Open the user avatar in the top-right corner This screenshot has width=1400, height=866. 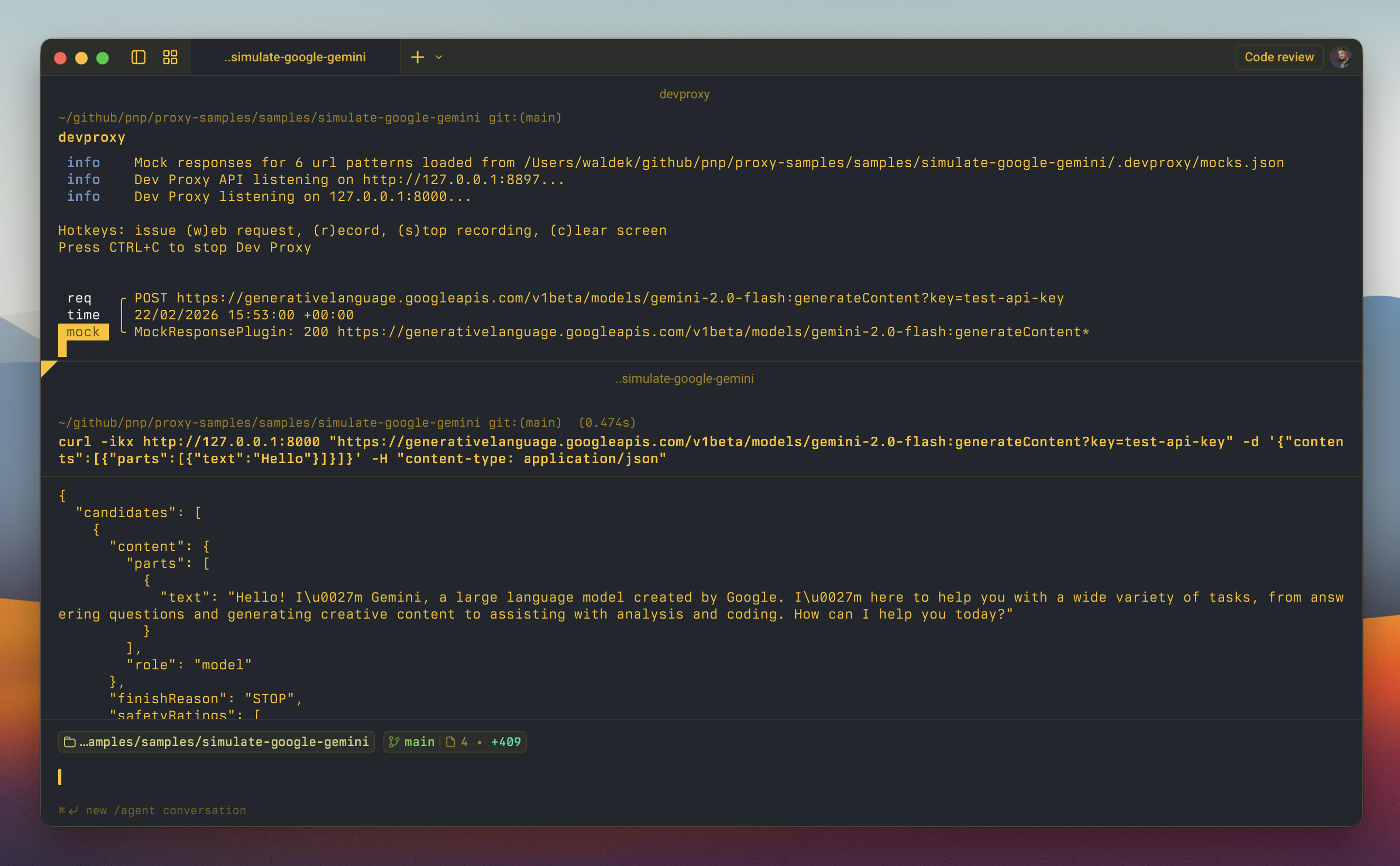click(1343, 57)
